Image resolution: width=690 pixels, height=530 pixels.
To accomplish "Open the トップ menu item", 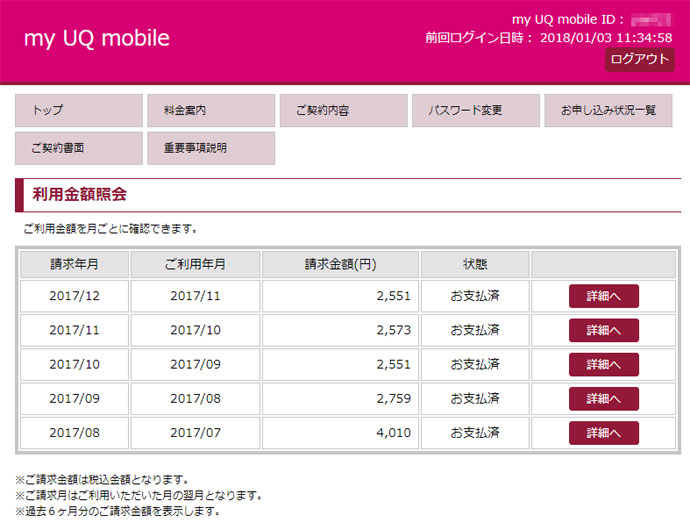I will [79, 110].
